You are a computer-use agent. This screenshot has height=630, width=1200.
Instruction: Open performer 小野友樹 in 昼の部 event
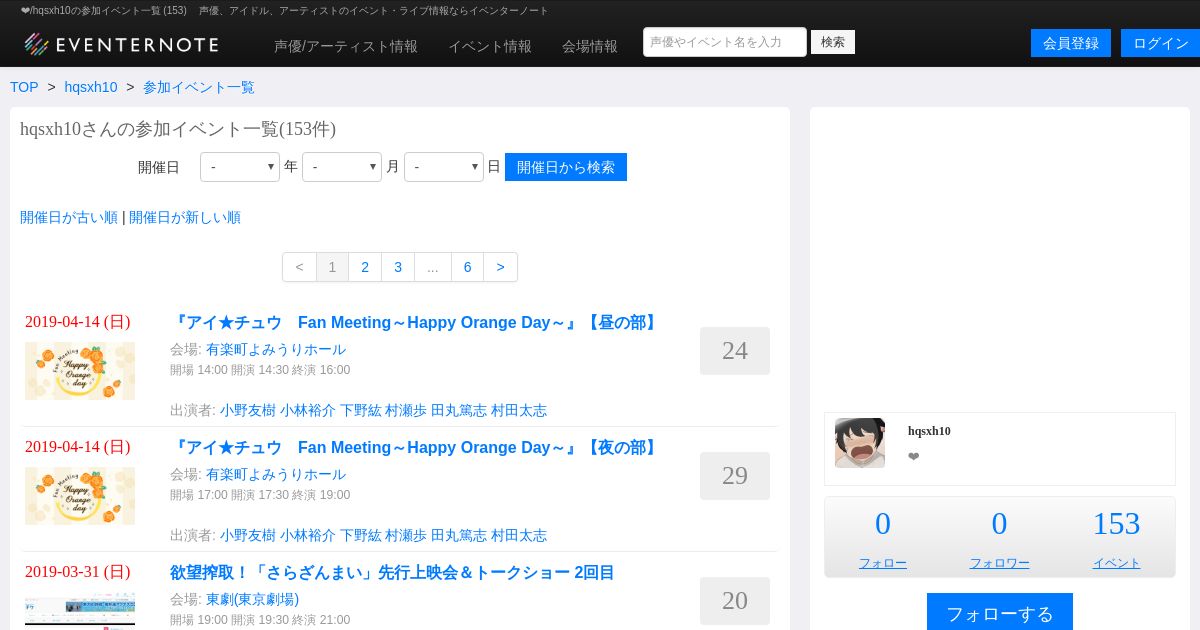coord(248,410)
